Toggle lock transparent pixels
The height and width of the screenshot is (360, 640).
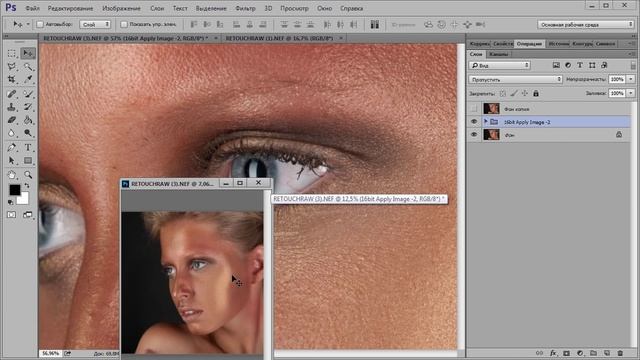[503, 93]
